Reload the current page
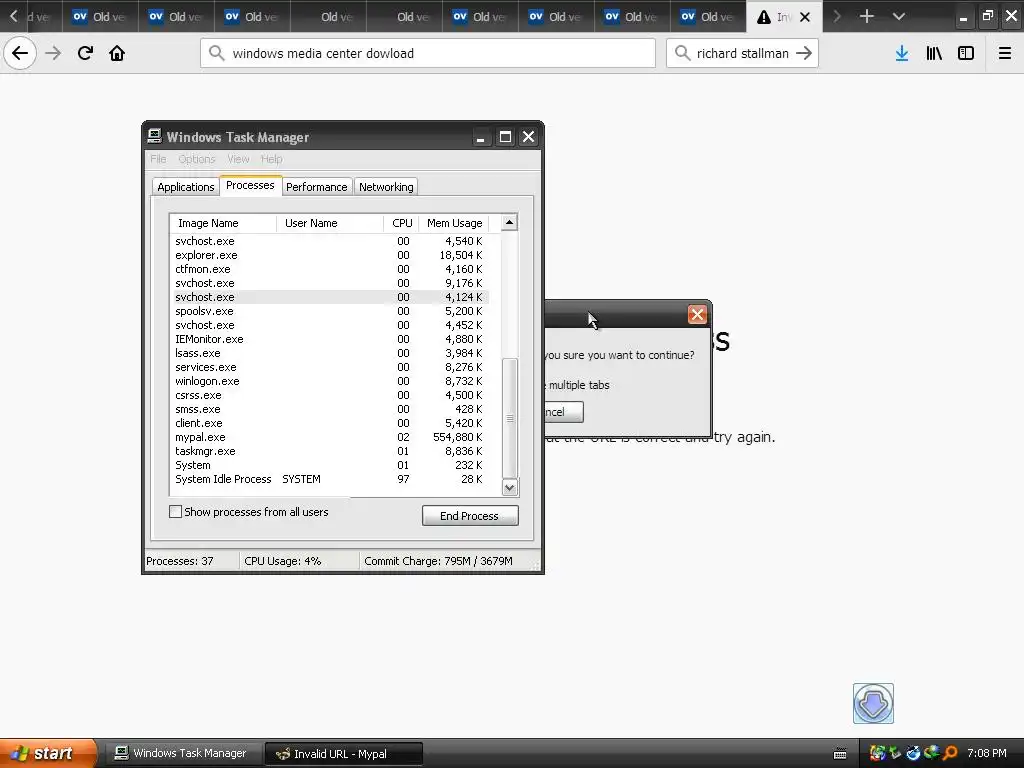 pyautogui.click(x=85, y=54)
